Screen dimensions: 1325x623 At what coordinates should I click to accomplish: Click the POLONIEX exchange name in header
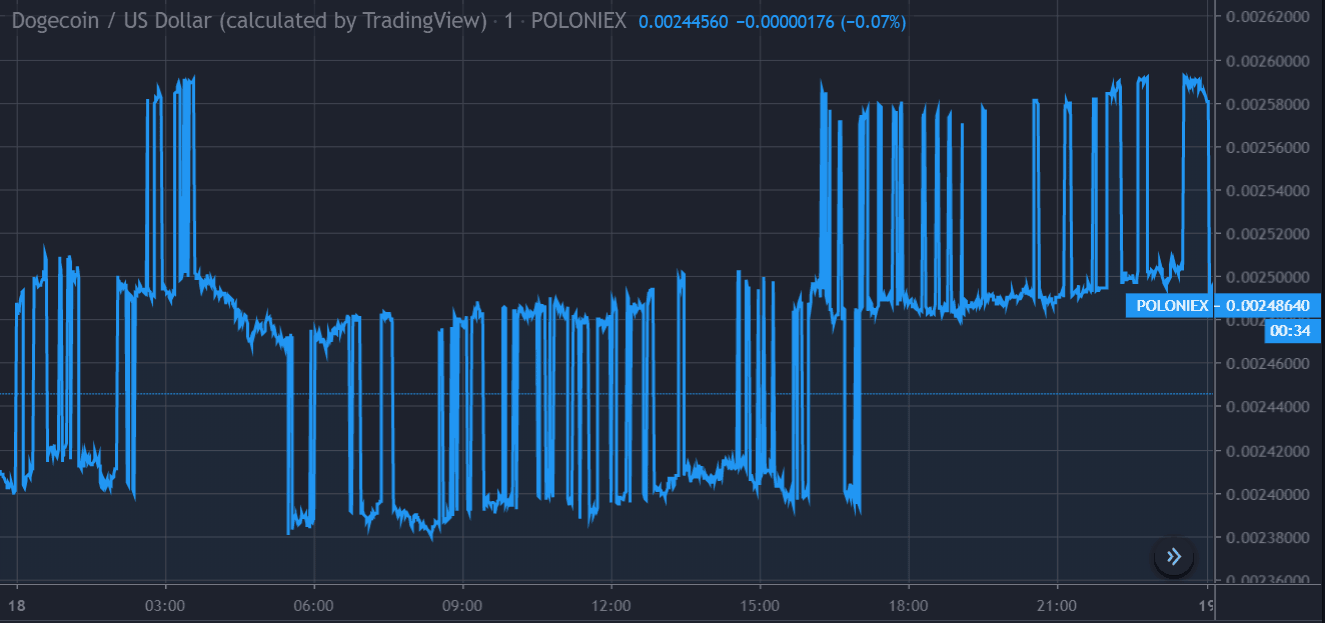tap(578, 20)
